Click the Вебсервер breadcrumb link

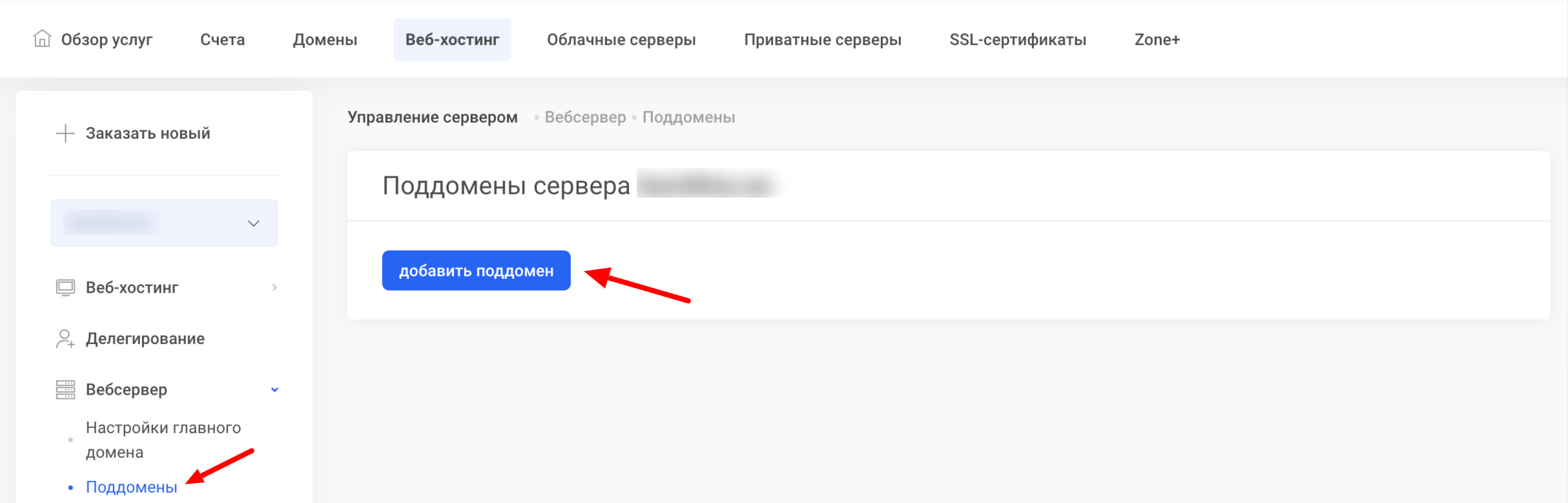(585, 117)
